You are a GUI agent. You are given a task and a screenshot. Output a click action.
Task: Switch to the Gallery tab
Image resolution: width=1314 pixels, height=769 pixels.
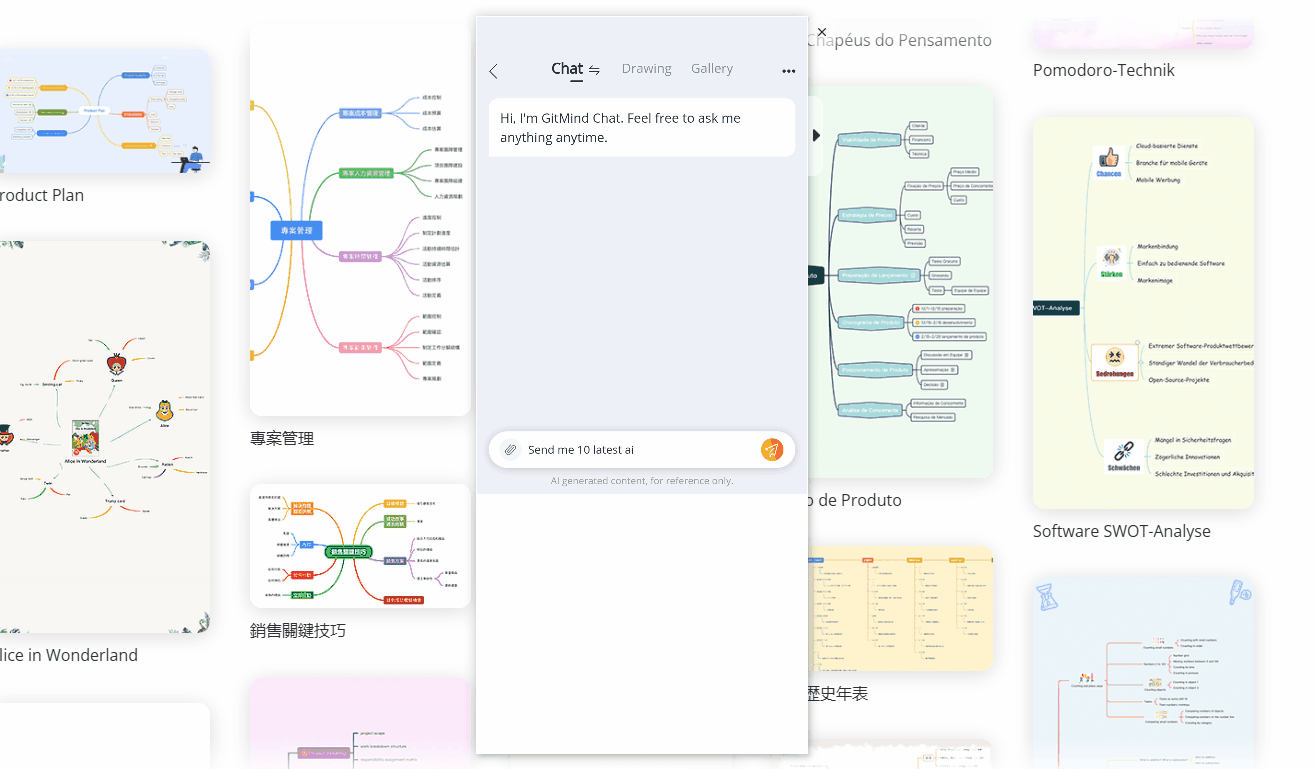711,69
